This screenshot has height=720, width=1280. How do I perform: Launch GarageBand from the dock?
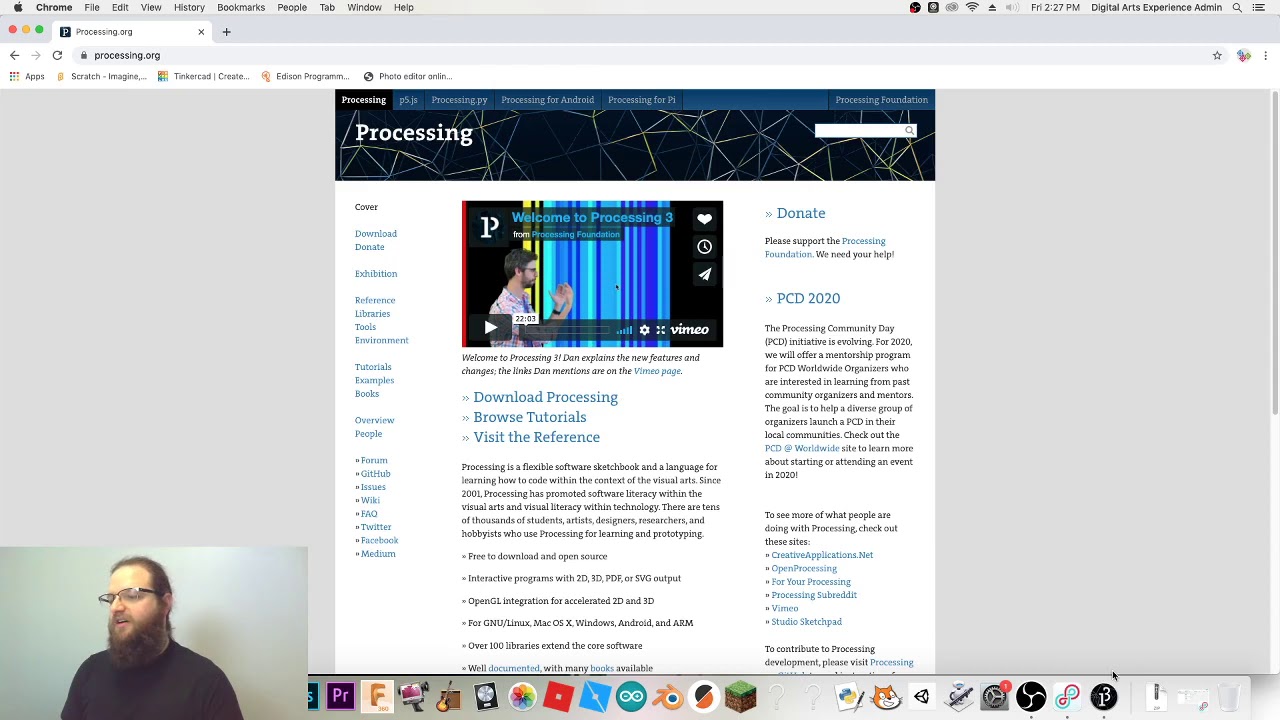[x=449, y=696]
